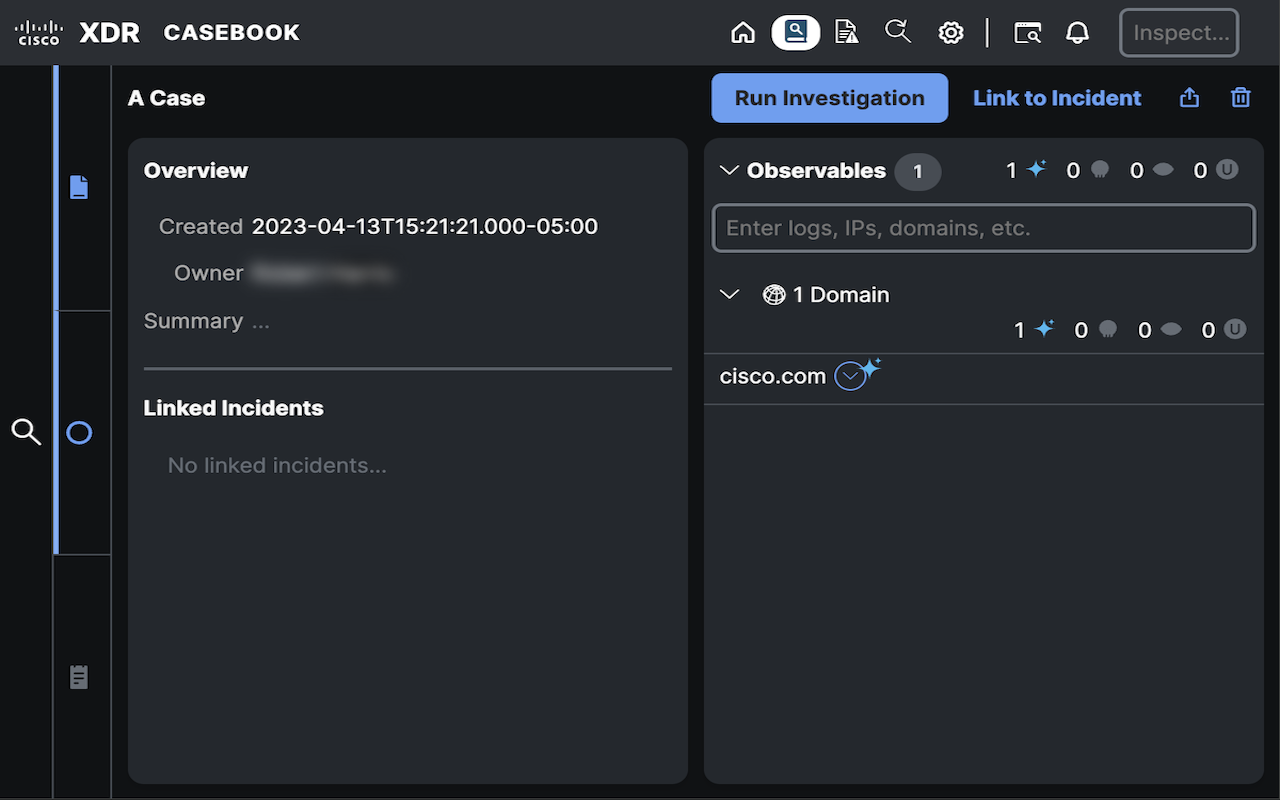Select the circle tab in the left sidebar
The height and width of the screenshot is (800, 1280).
click(79, 433)
